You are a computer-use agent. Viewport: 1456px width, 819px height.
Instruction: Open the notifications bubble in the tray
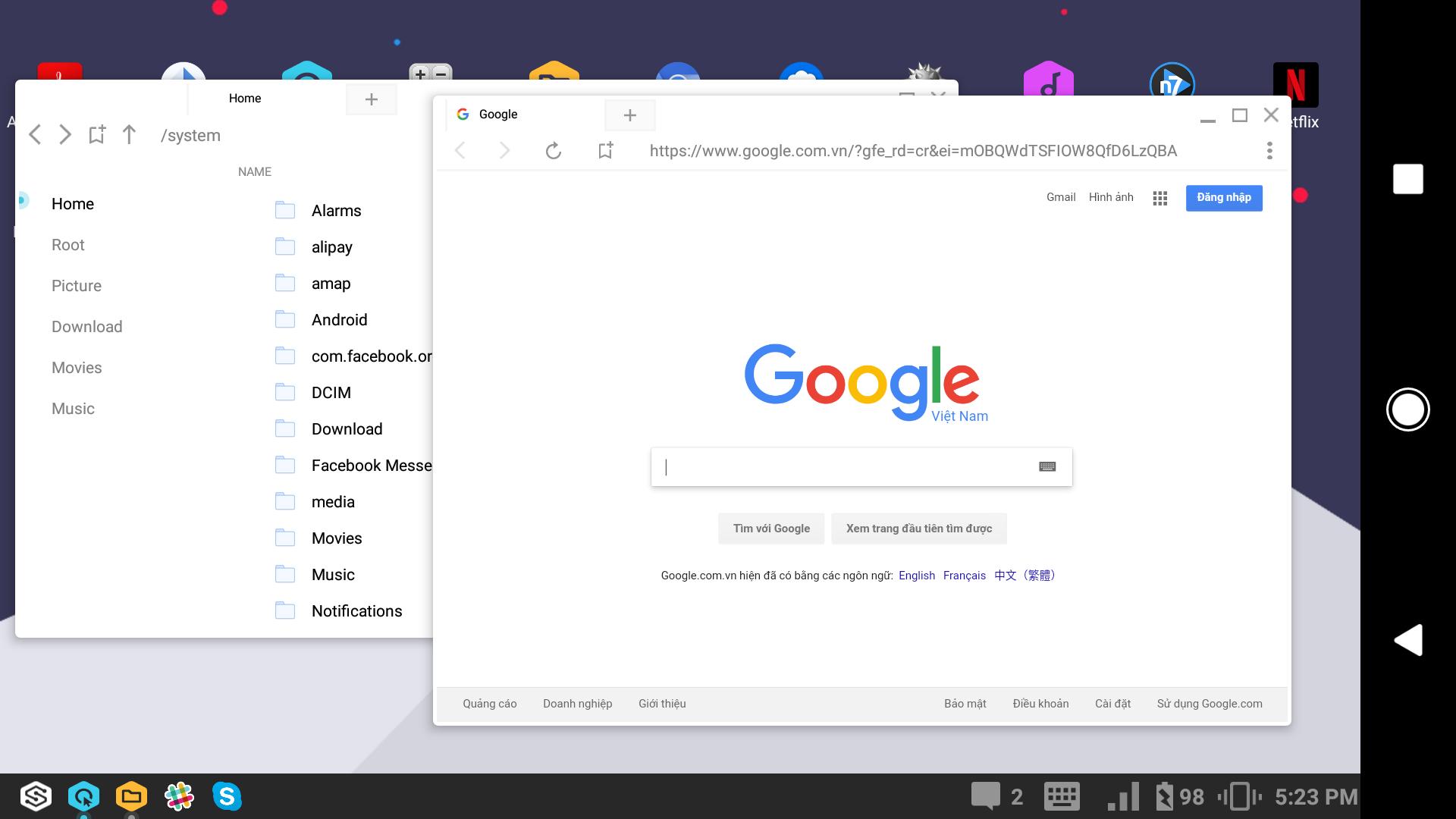pyautogui.click(x=986, y=796)
